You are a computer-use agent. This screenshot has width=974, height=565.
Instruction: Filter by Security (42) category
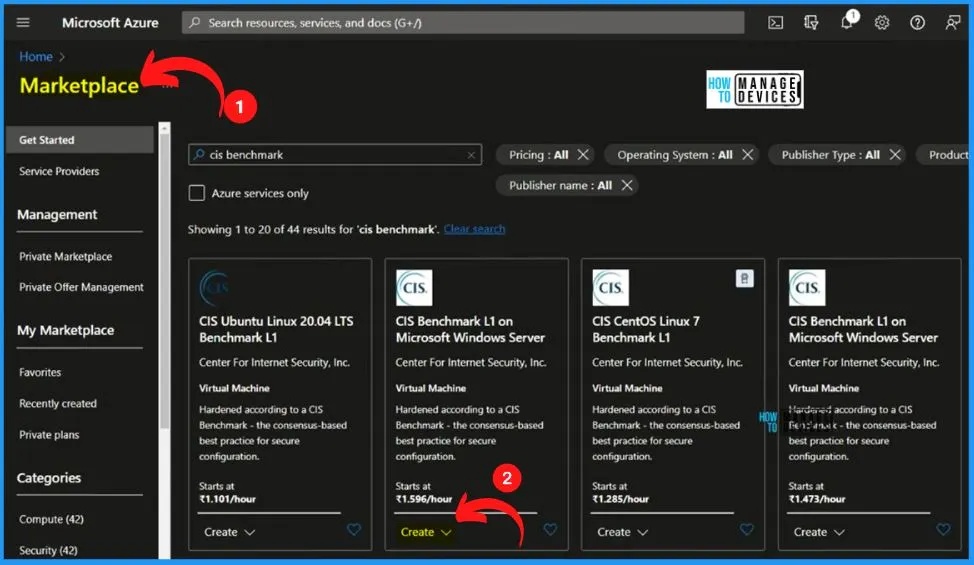click(x=48, y=550)
